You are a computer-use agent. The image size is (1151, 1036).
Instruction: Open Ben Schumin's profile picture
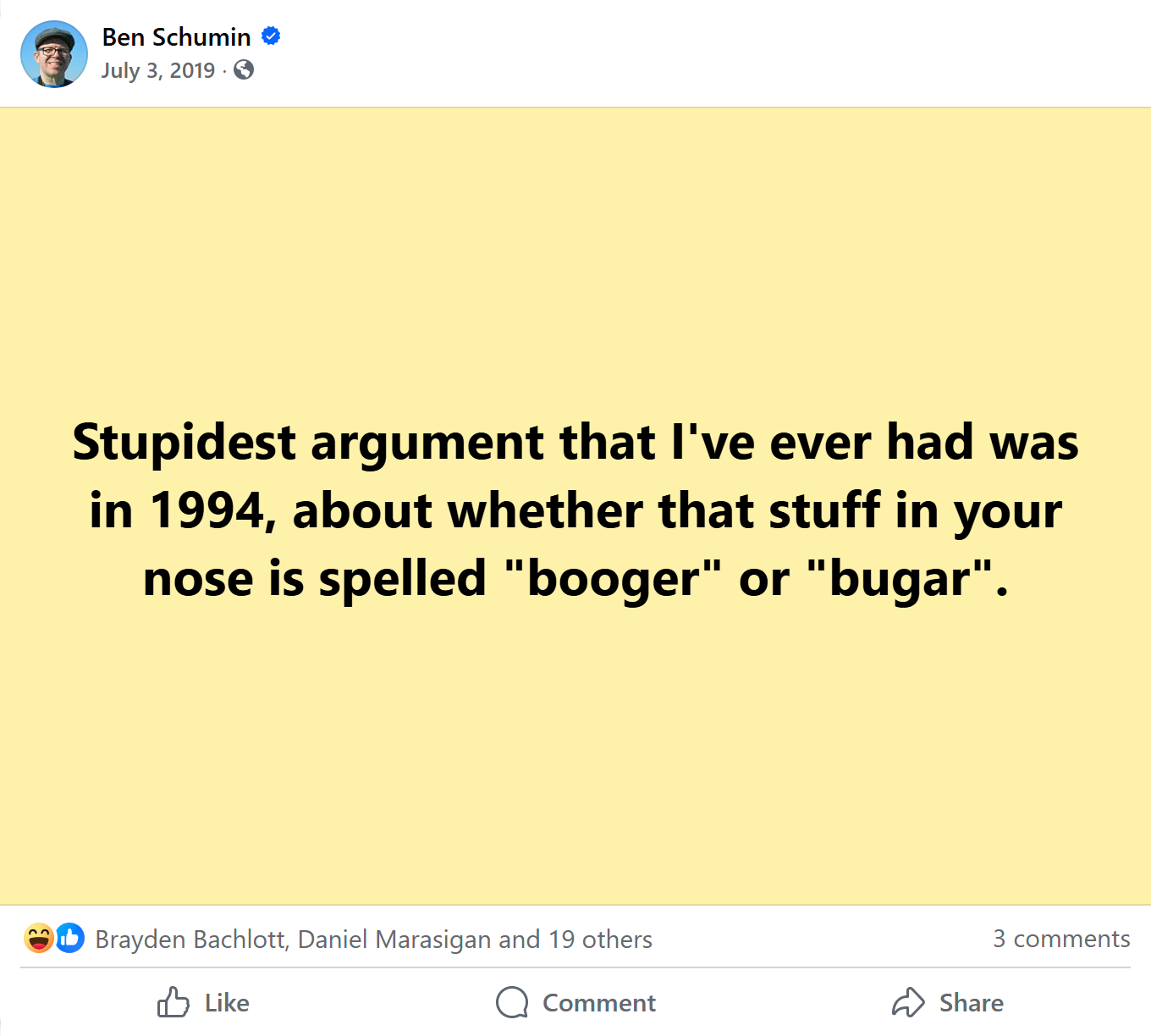pyautogui.click(x=54, y=54)
